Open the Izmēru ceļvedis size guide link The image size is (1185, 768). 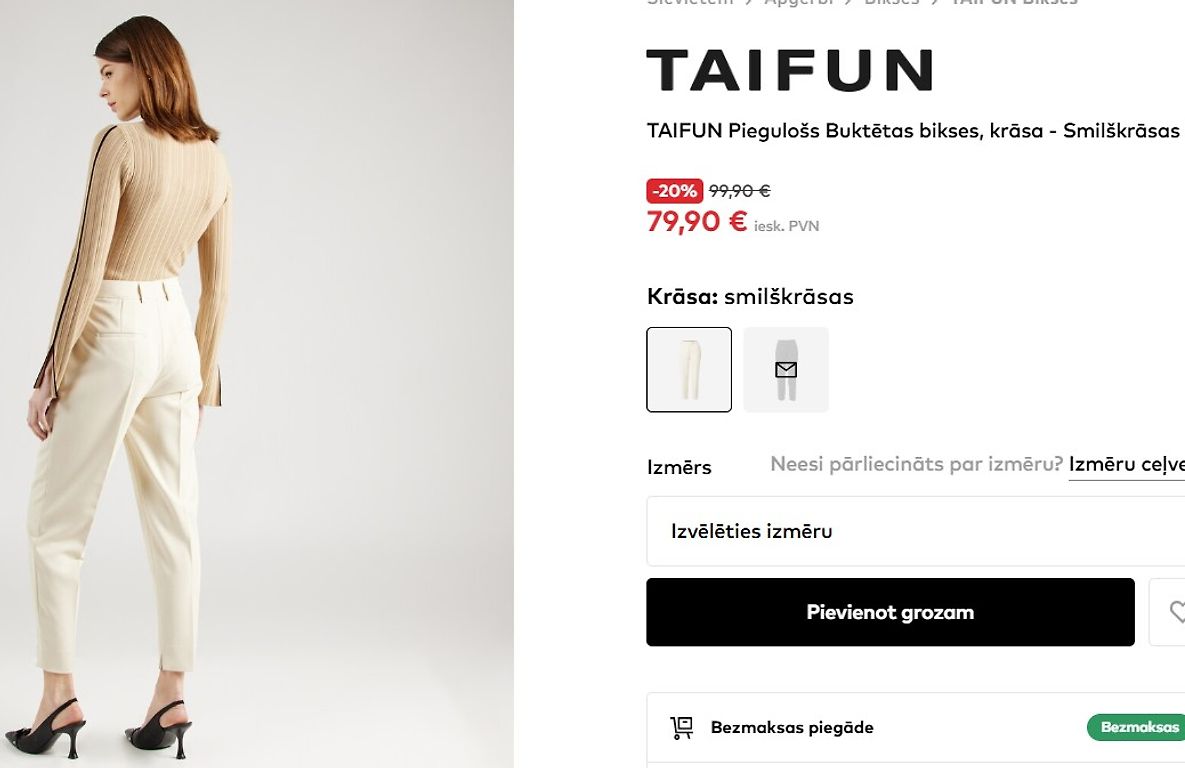point(1126,464)
